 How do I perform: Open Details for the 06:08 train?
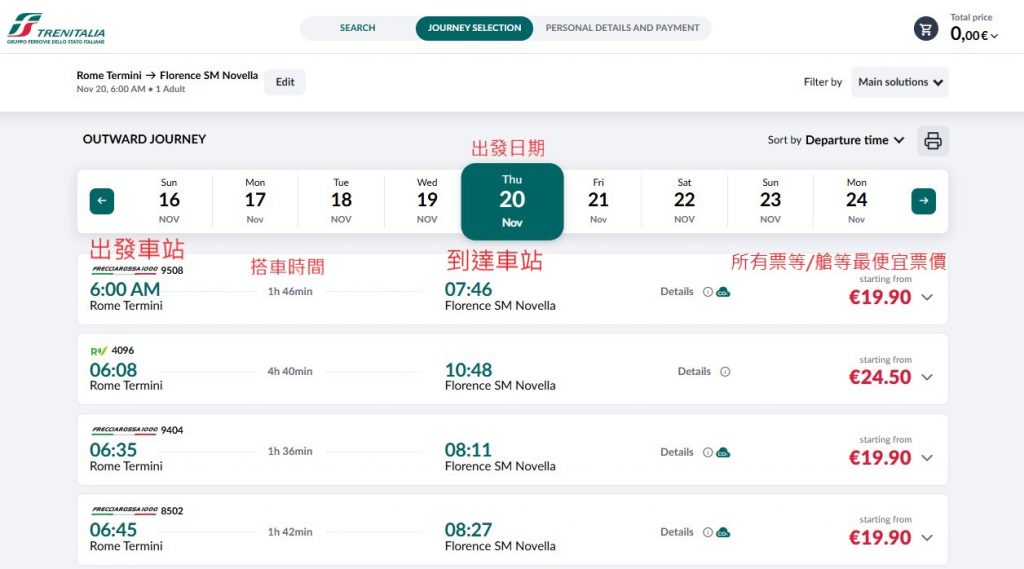click(x=694, y=371)
